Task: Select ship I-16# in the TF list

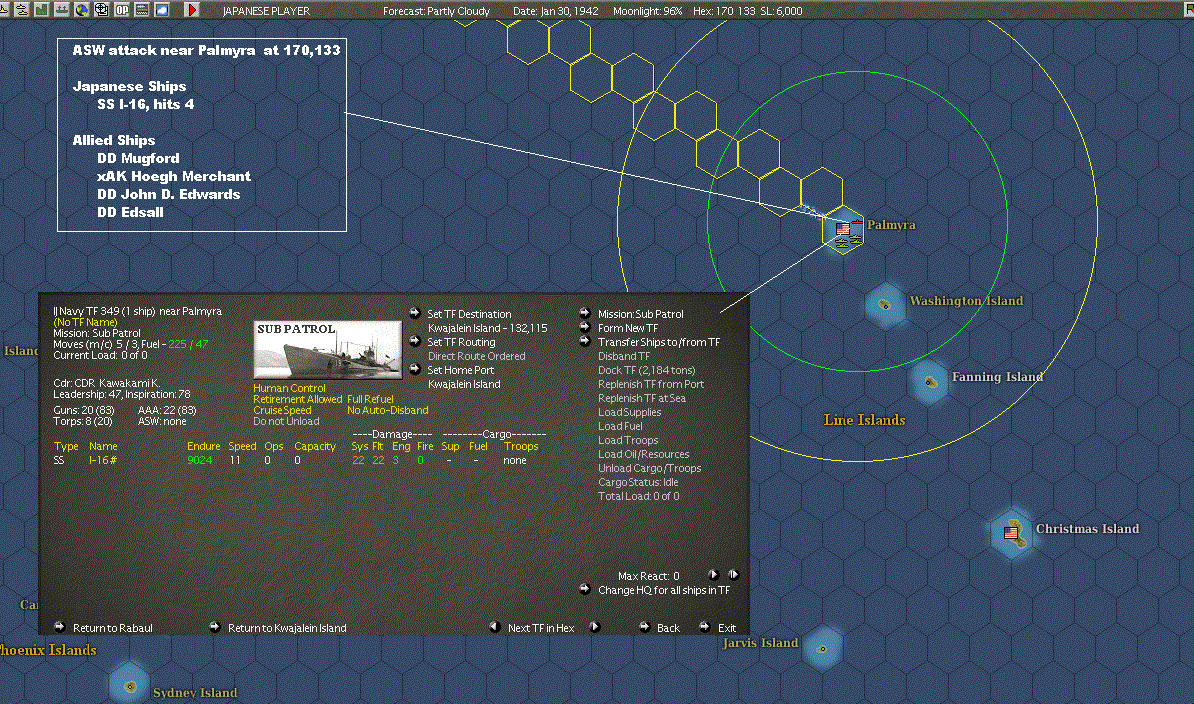Action: (103, 460)
